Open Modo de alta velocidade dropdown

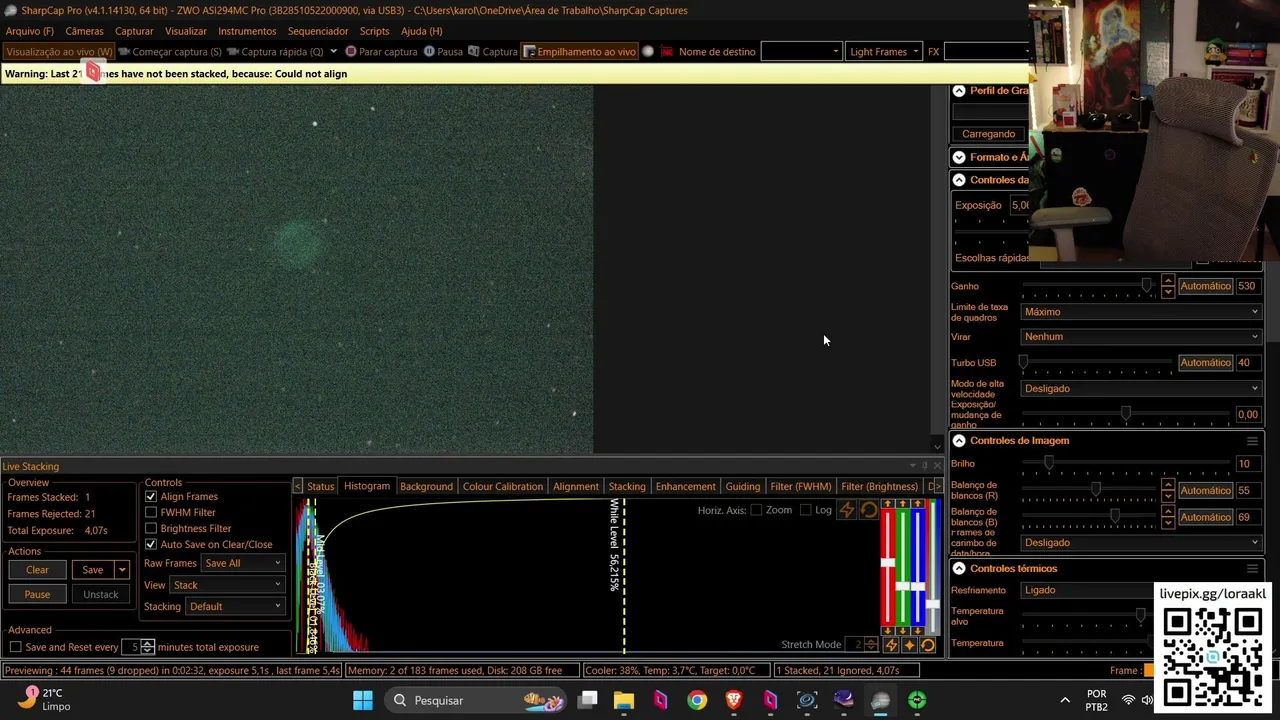click(1141, 389)
